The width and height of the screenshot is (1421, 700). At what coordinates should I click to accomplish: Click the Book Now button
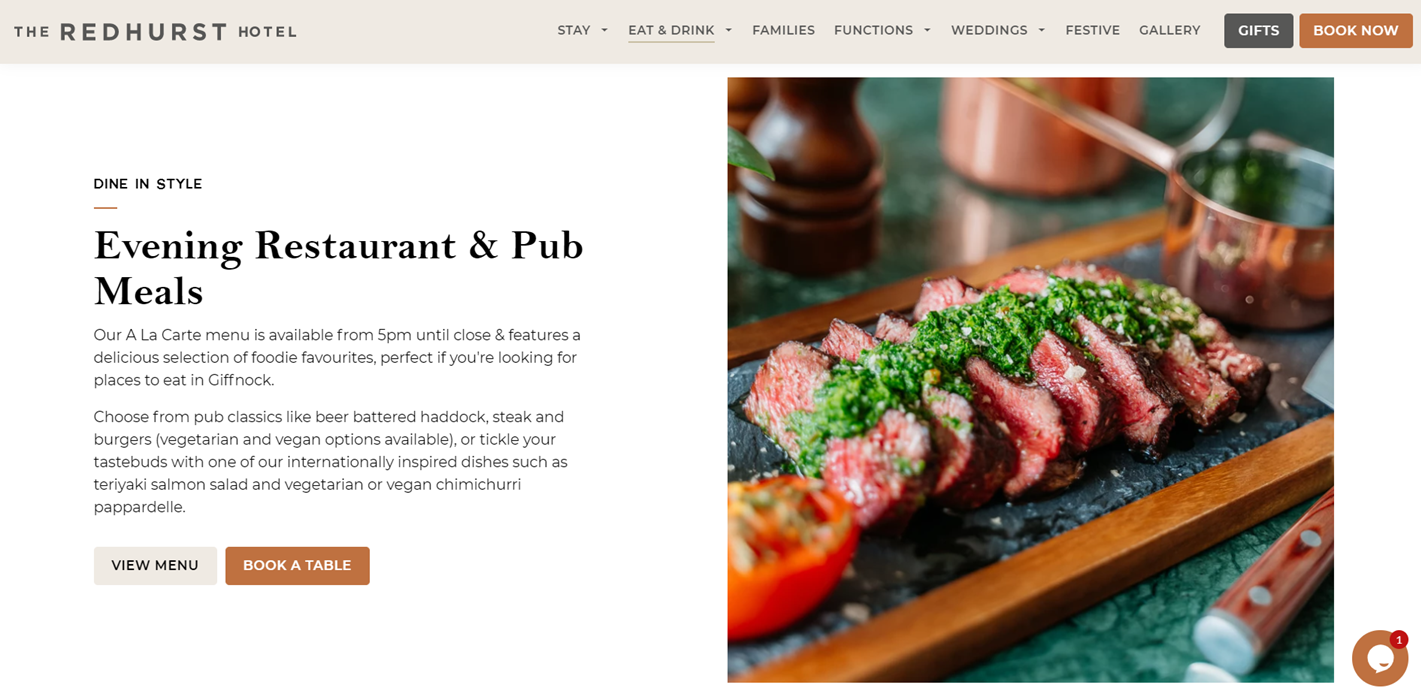[x=1355, y=31]
